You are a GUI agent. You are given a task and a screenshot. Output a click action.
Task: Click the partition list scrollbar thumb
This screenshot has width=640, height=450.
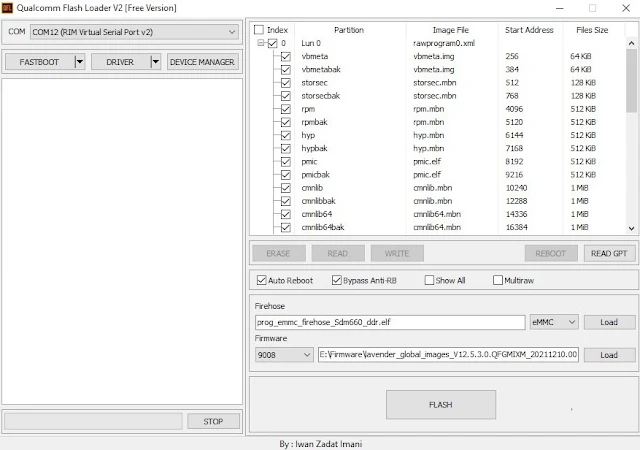[631, 80]
